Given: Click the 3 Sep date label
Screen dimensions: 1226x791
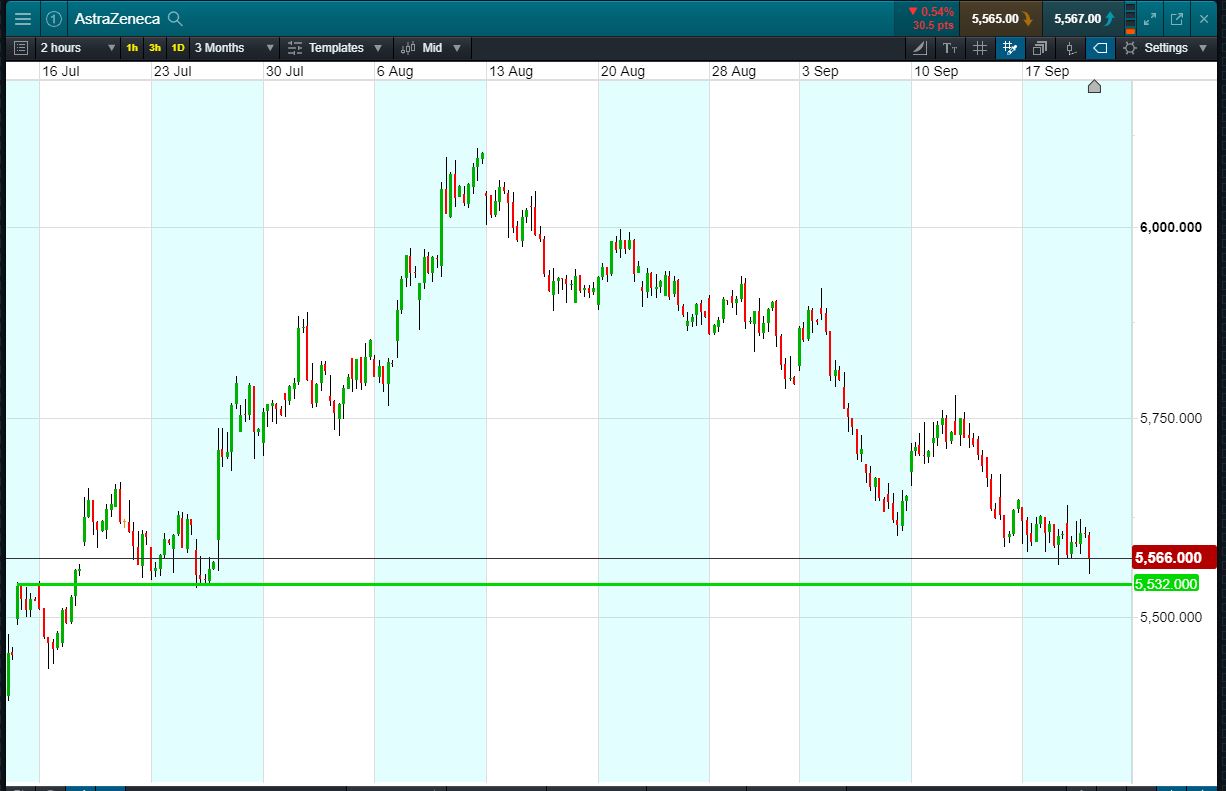Looking at the screenshot, I should [821, 72].
